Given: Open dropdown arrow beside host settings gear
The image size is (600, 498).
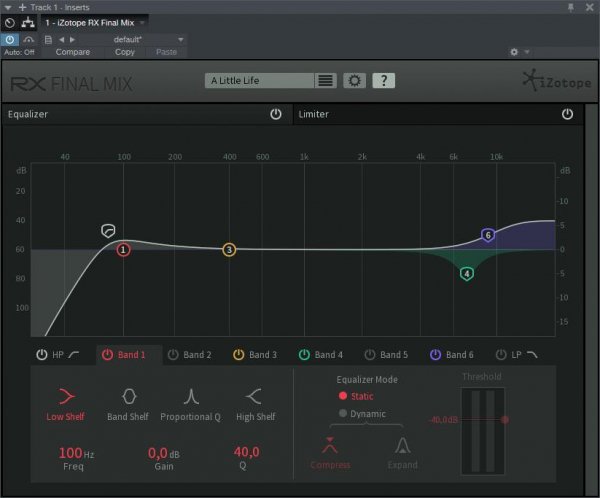Looking at the screenshot, I should (x=527, y=52).
